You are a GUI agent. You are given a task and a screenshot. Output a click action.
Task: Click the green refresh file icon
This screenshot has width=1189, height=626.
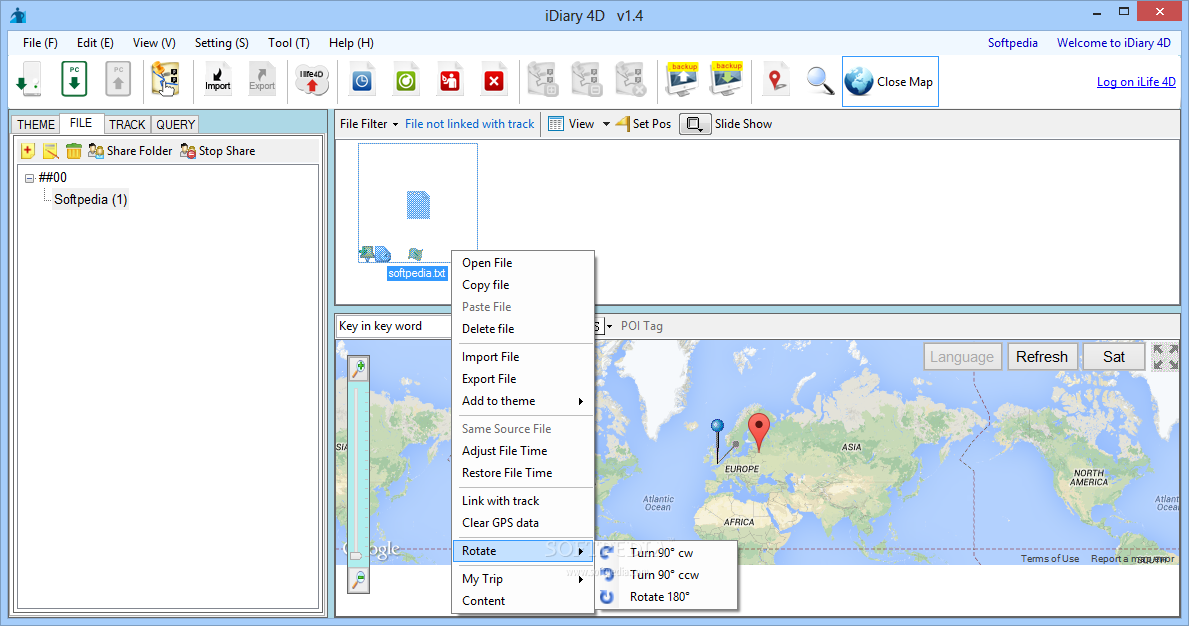point(406,79)
